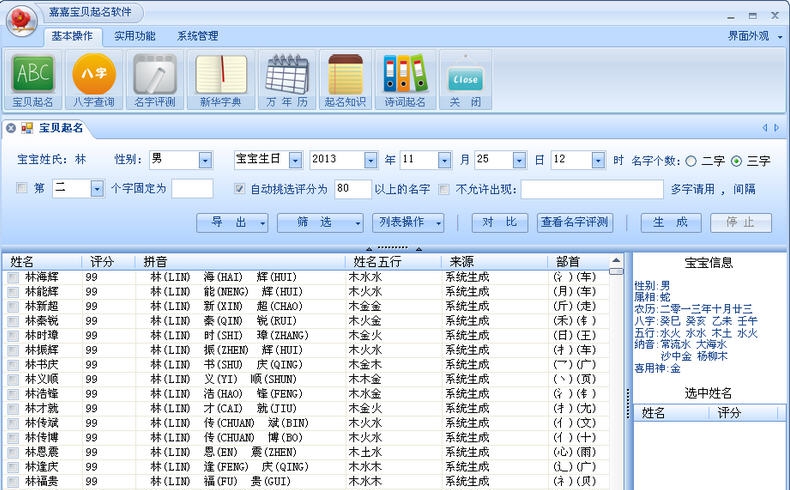Image resolution: width=790 pixels, height=490 pixels.
Task: Open the 名字评测 name evaluation tool
Action: (x=155, y=79)
